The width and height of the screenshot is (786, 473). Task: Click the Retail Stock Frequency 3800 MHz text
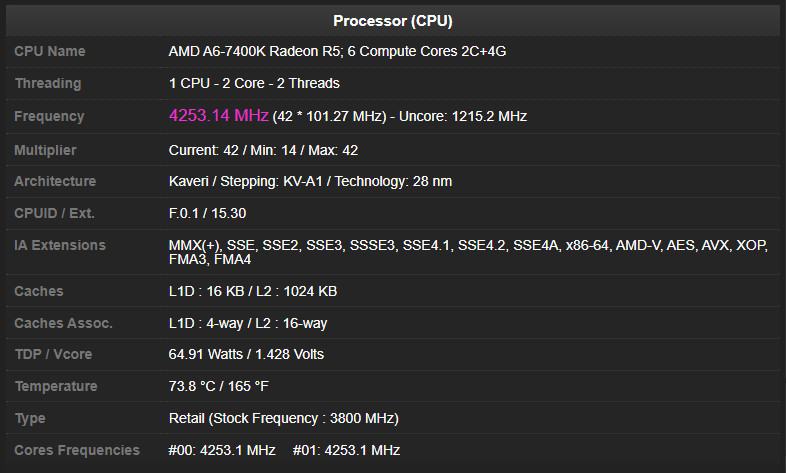click(283, 418)
